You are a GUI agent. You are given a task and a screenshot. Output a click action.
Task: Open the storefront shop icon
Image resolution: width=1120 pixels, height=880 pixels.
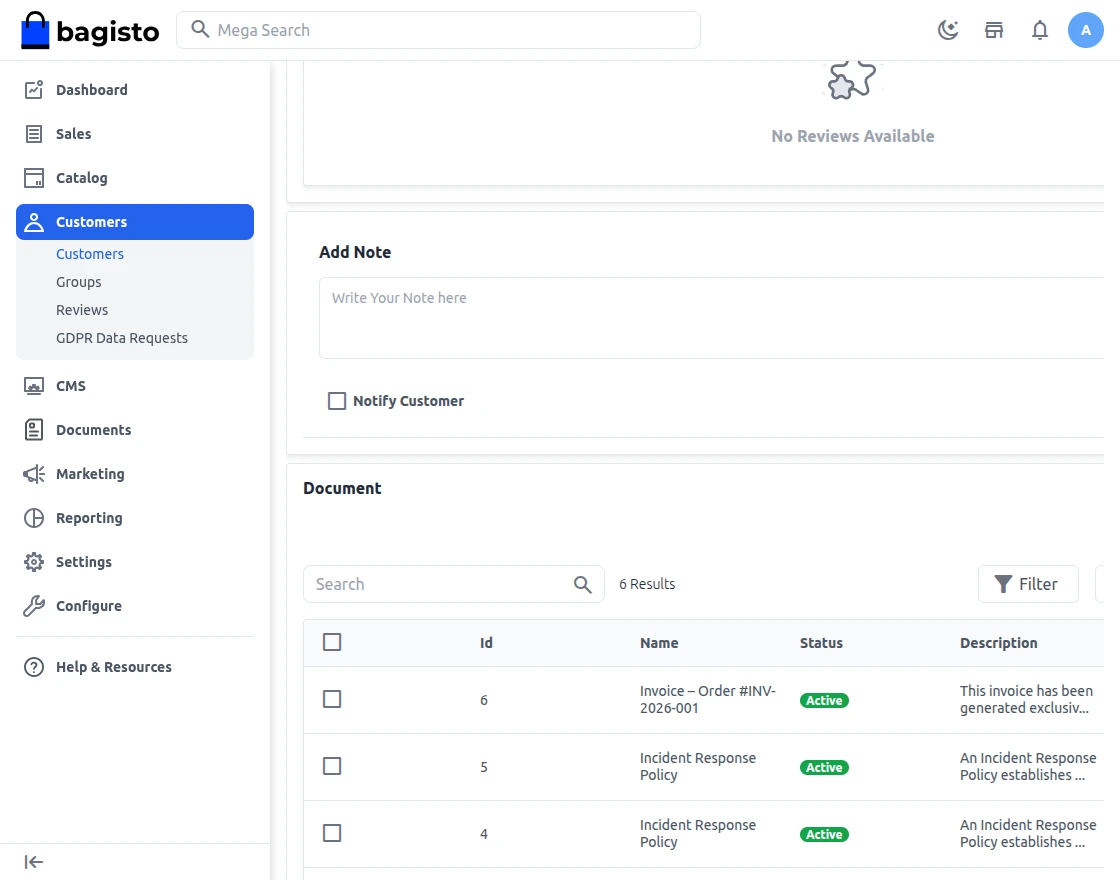(x=994, y=30)
